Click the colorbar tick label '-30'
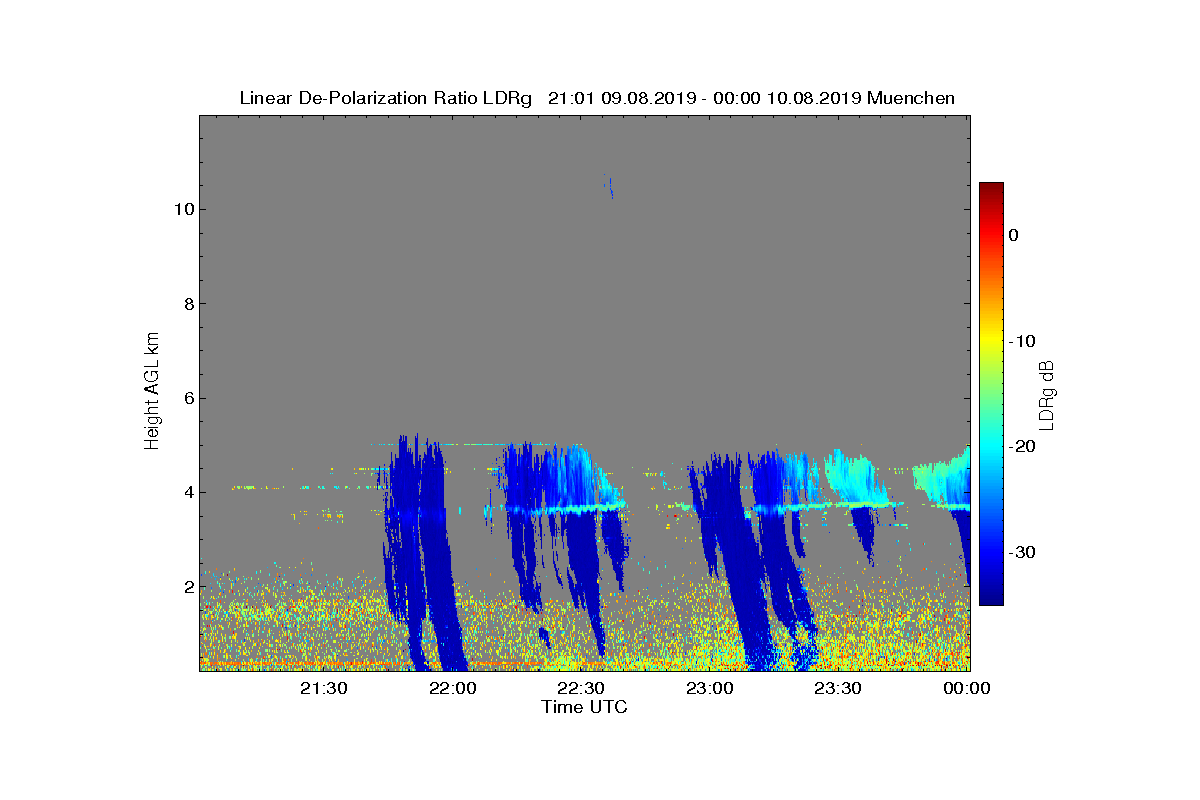The height and width of the screenshot is (800, 1200). click(1021, 552)
